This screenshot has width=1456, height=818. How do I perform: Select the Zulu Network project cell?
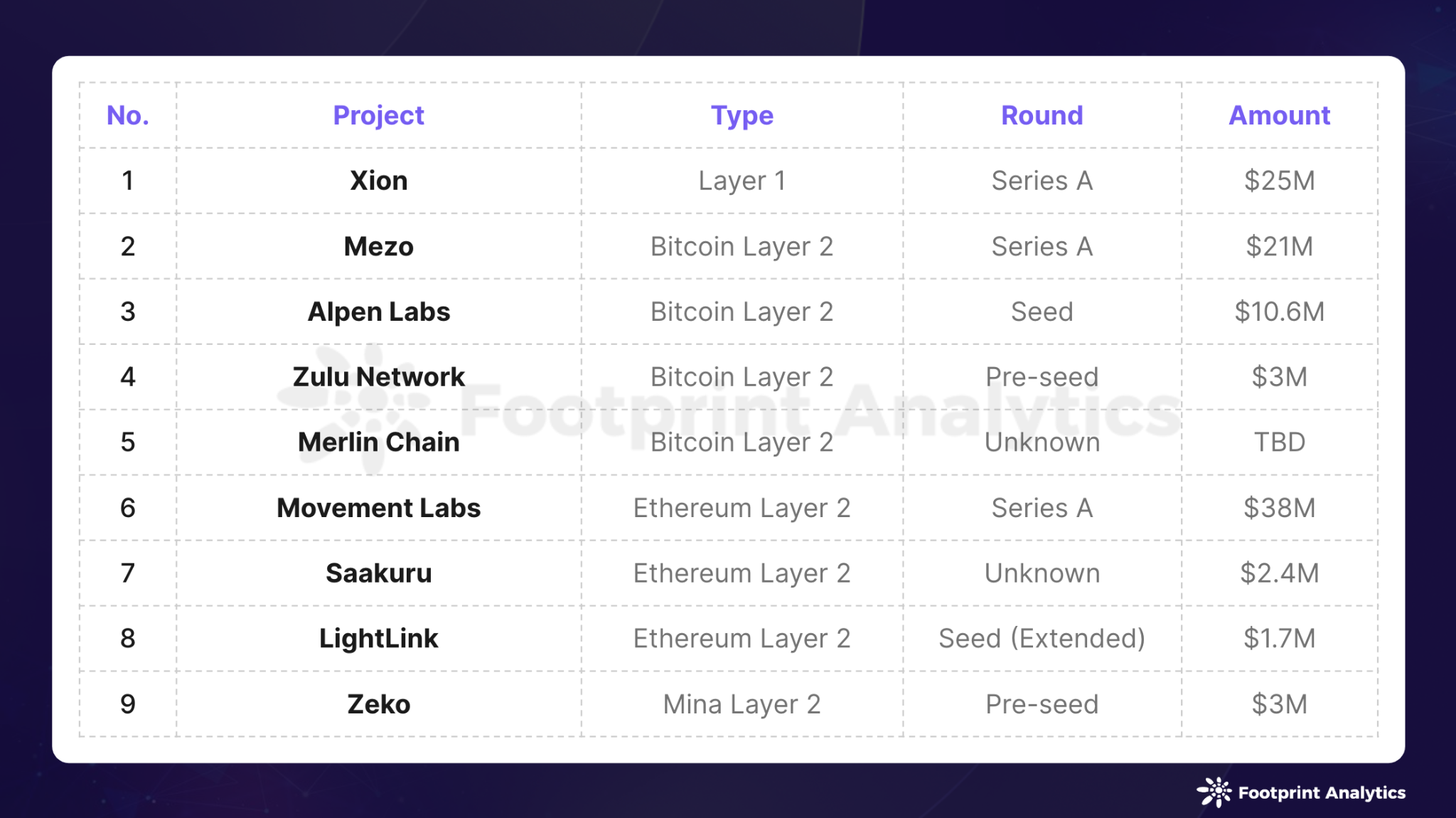coord(378,377)
